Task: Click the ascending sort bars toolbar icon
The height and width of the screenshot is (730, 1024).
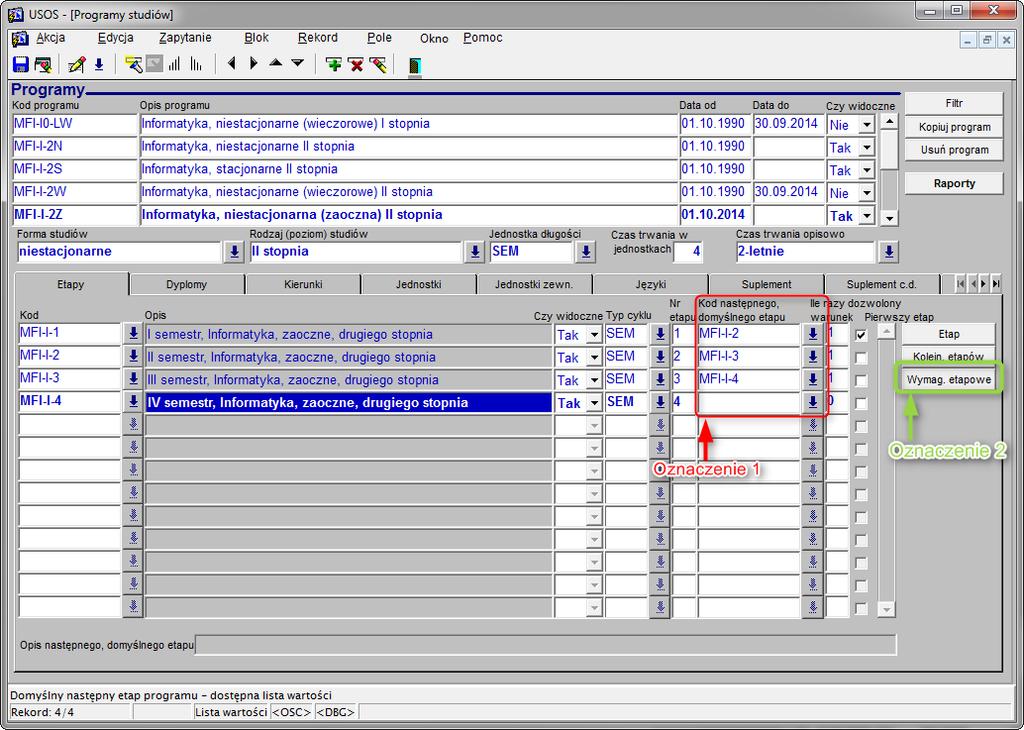Action: click(174, 65)
